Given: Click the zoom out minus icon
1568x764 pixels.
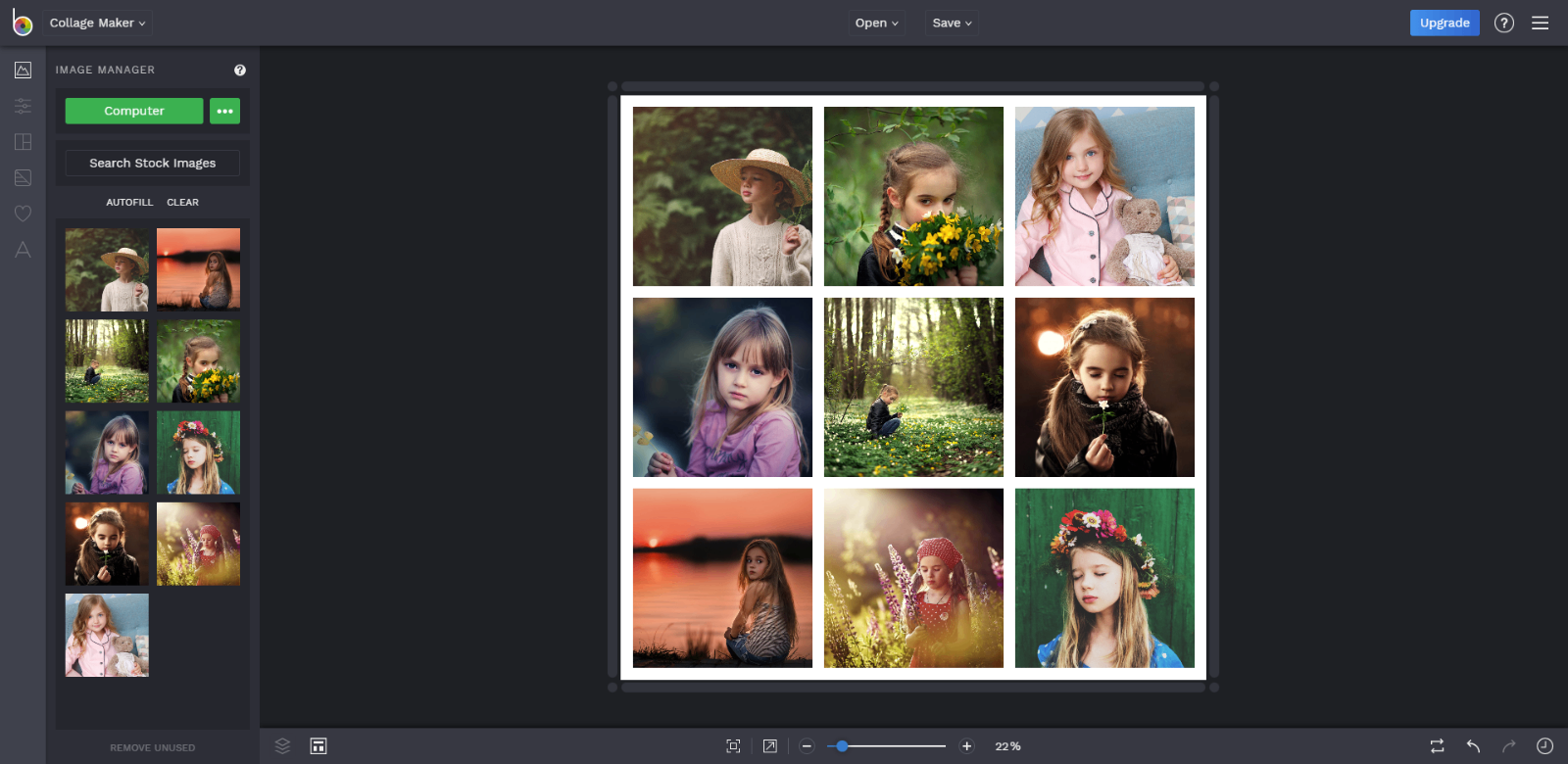Looking at the screenshot, I should 807,746.
